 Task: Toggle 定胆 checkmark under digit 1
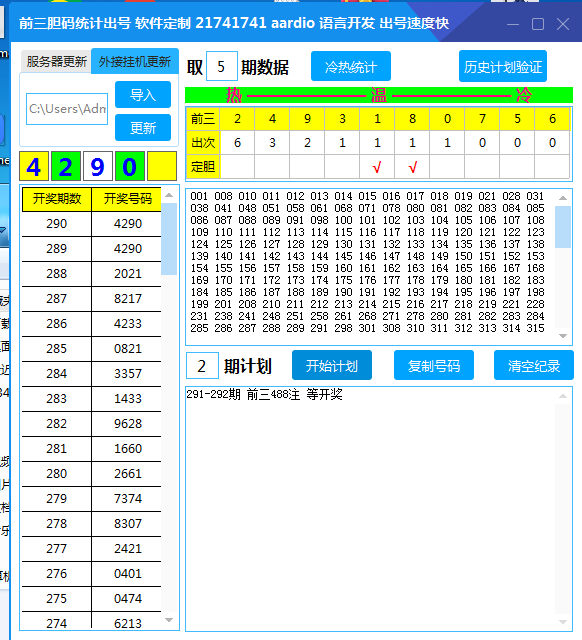(377, 167)
